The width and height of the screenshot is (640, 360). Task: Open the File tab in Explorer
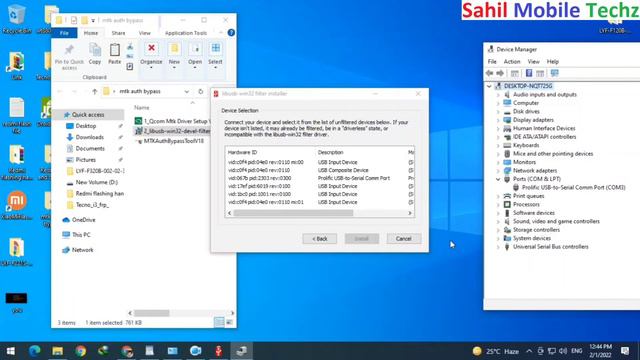[64, 33]
